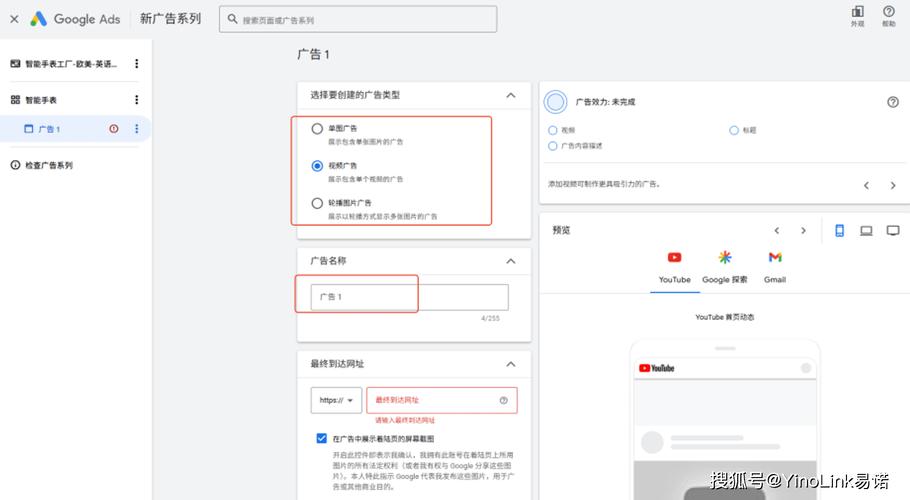This screenshot has height=500, width=910.
Task: Switch preview to the desktop monitor device
Action: tap(893, 231)
